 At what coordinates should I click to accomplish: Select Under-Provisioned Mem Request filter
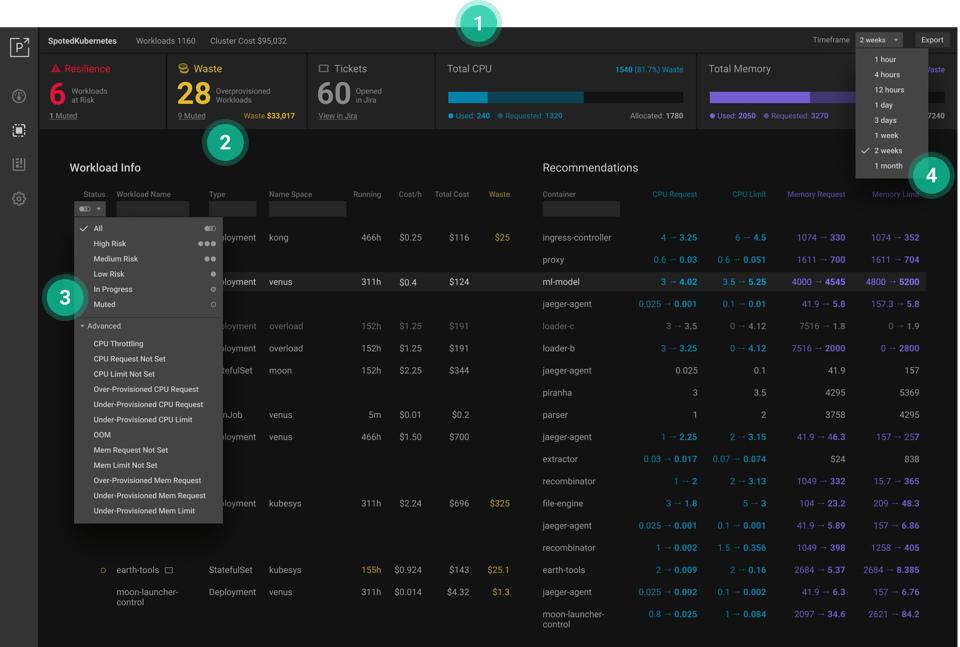tap(148, 496)
